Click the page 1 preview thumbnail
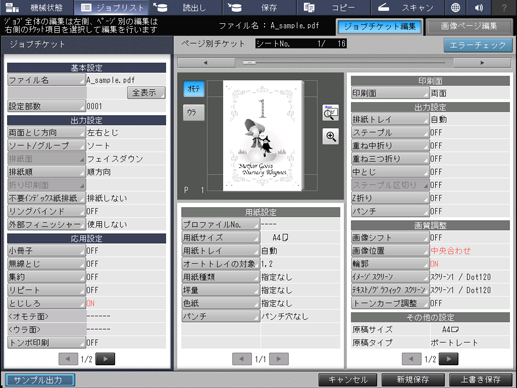The height and width of the screenshot is (388, 517). click(x=263, y=135)
